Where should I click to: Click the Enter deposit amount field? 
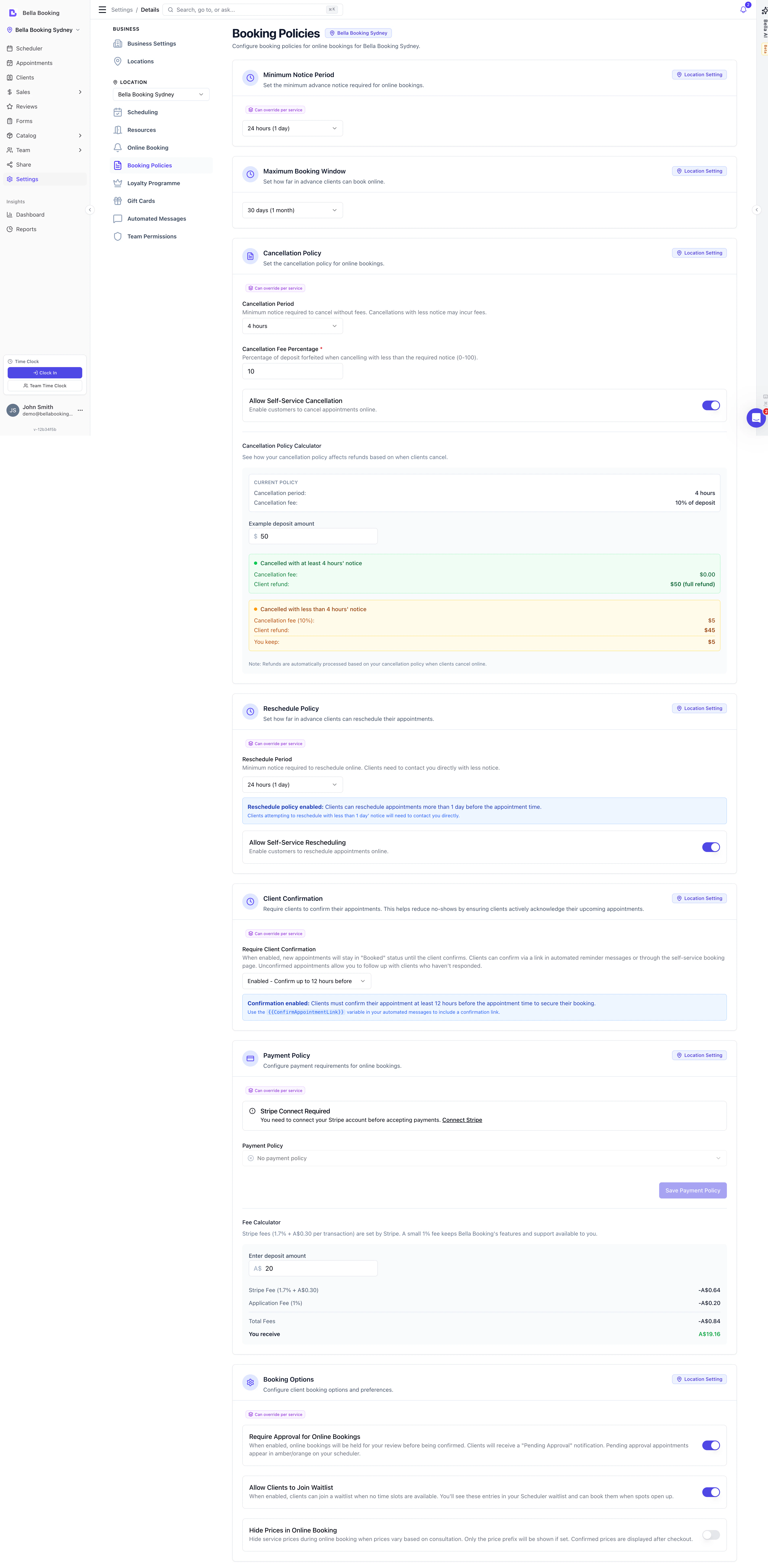tap(313, 1268)
